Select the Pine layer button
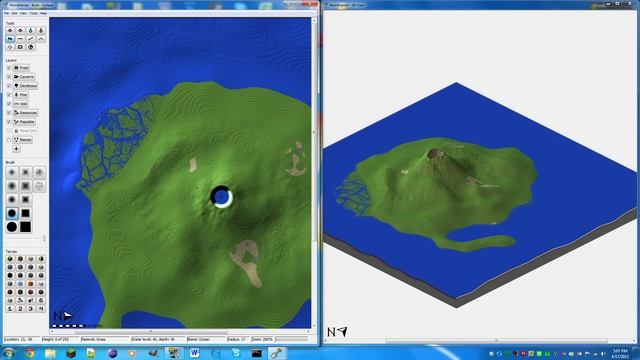This screenshot has height=360, width=640. coord(20,95)
